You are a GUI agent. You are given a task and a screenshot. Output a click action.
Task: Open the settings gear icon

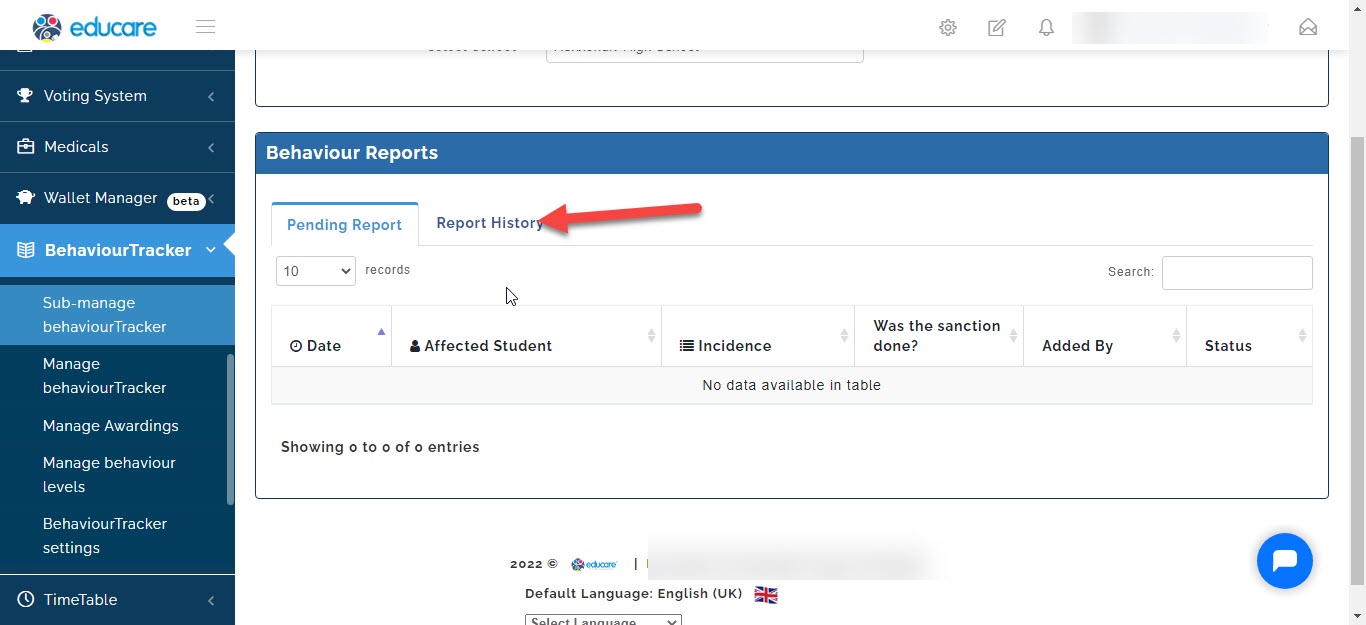click(948, 28)
